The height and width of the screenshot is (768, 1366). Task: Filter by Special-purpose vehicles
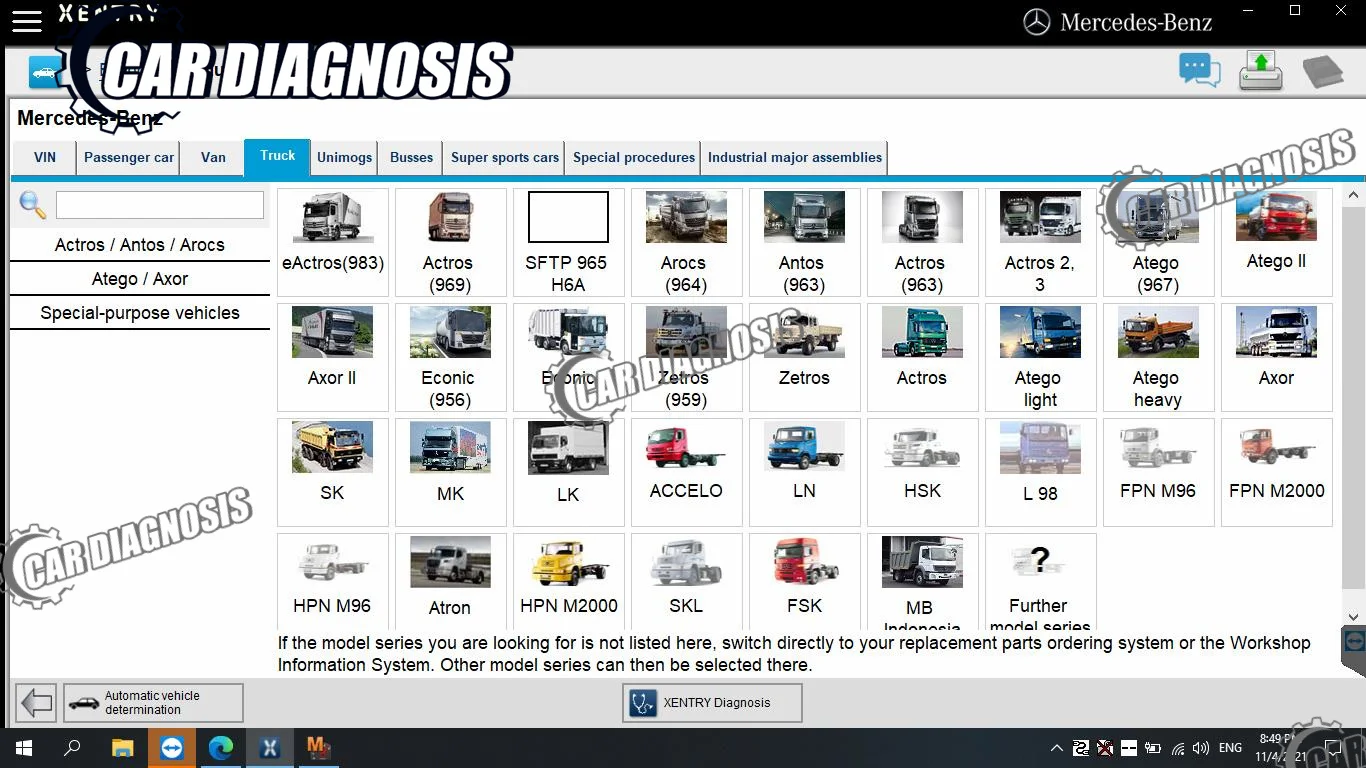coord(140,313)
